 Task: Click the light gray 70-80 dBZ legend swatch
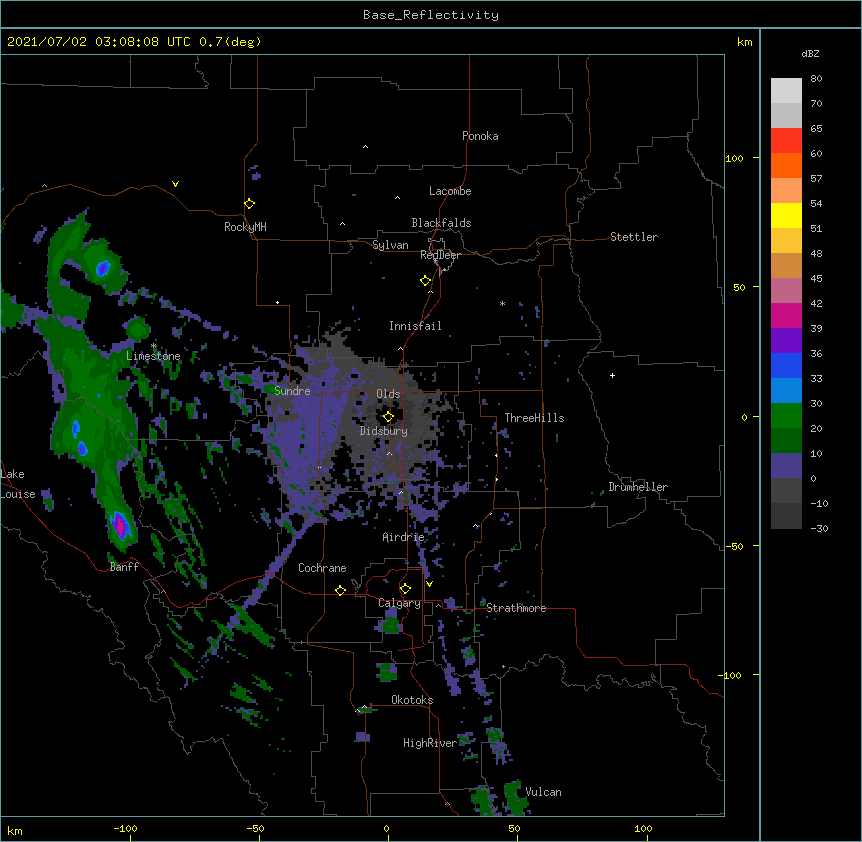pos(786,91)
